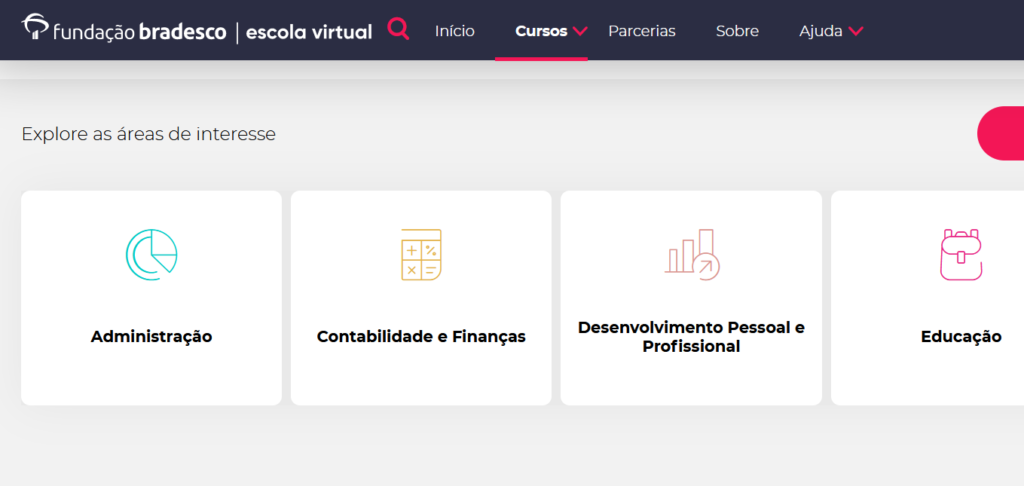Open the Educação category title
Viewport: 1024px width, 486px height.
pos(961,337)
